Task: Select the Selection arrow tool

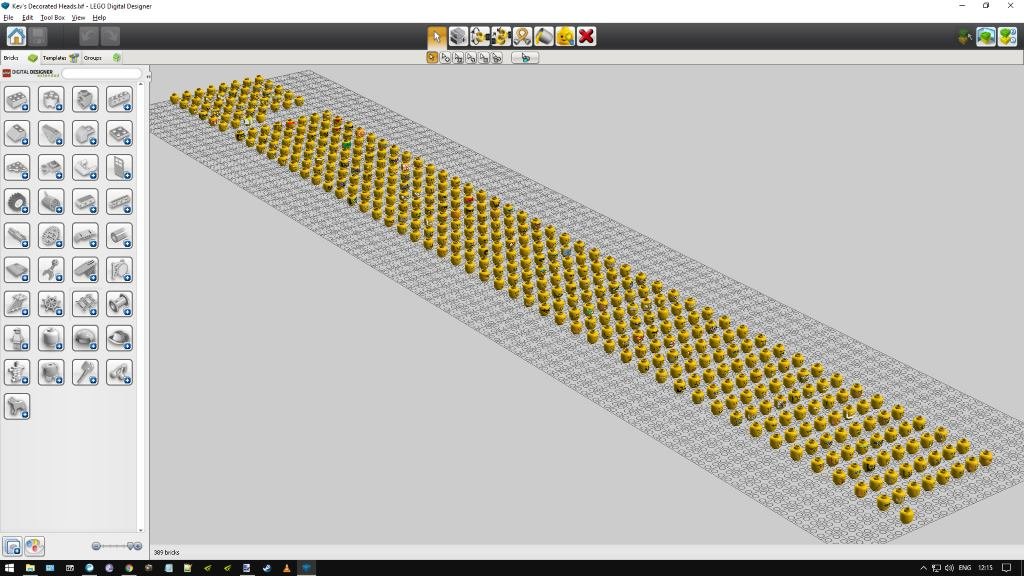Action: (437, 37)
